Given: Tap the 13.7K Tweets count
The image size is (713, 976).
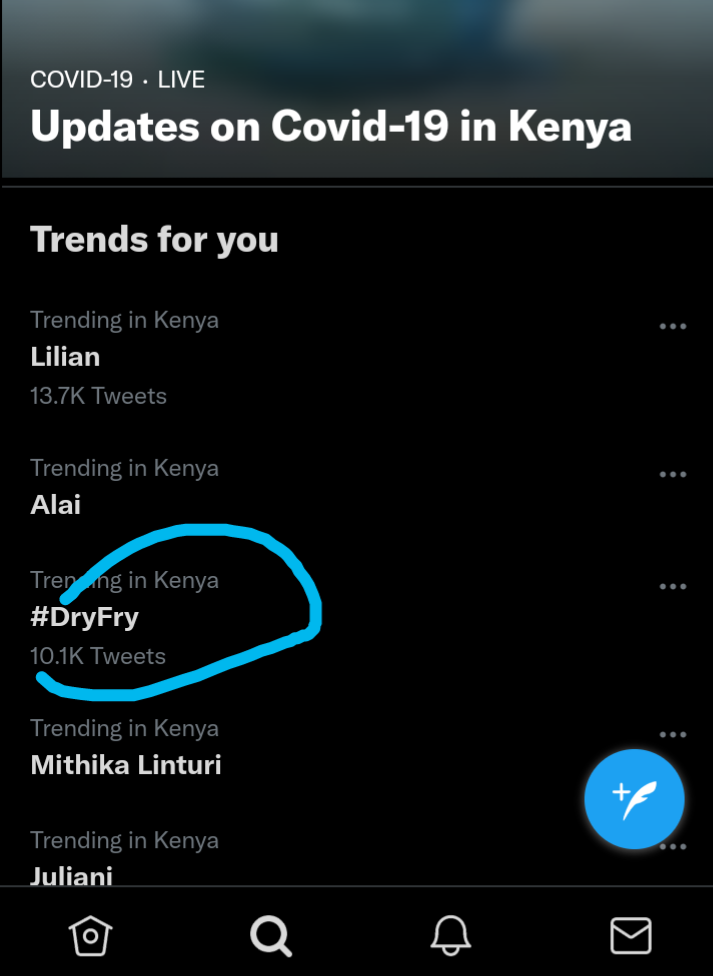Looking at the screenshot, I should (99, 396).
